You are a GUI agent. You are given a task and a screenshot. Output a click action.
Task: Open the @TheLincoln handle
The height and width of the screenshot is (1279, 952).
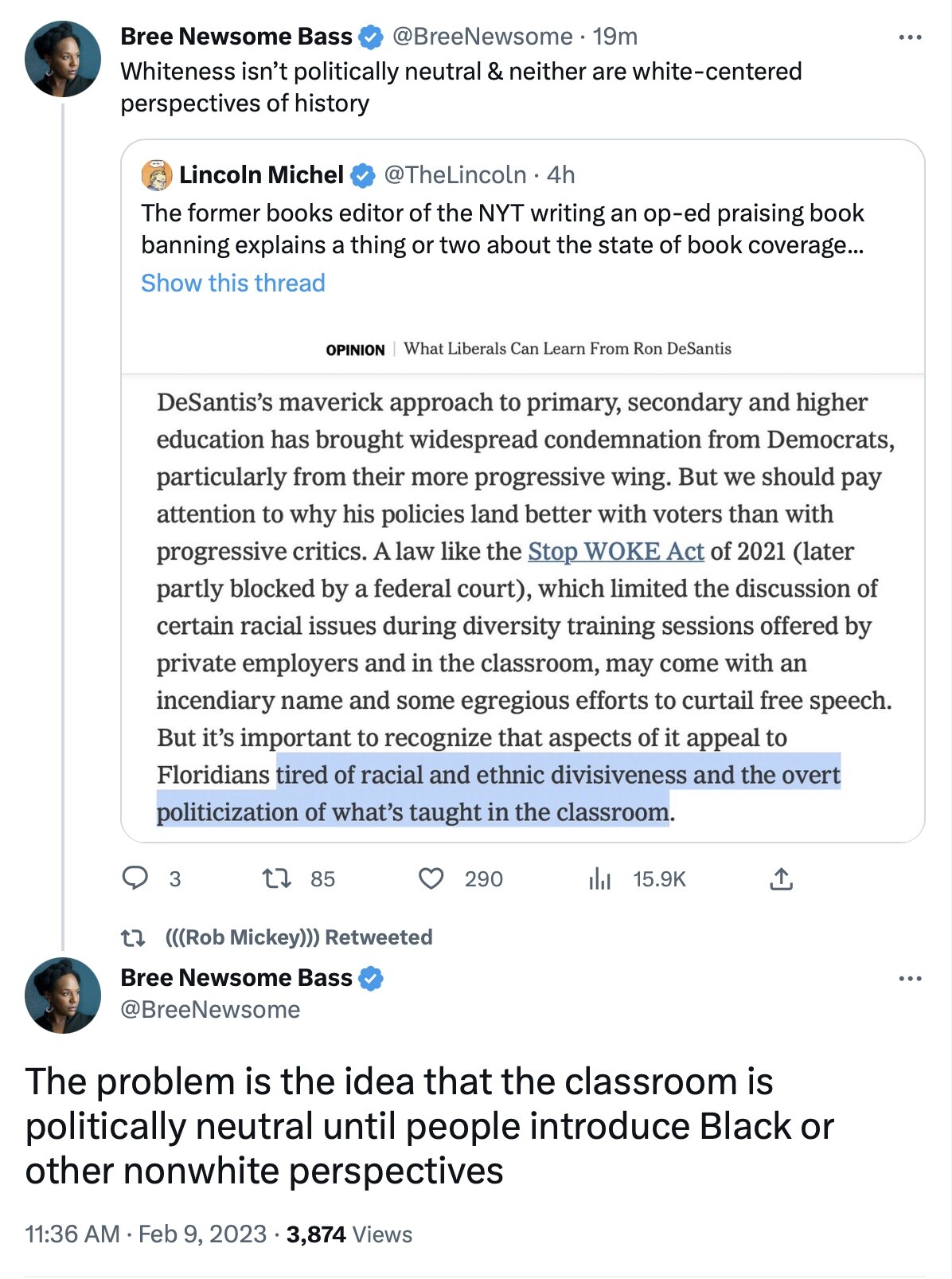pos(455,175)
